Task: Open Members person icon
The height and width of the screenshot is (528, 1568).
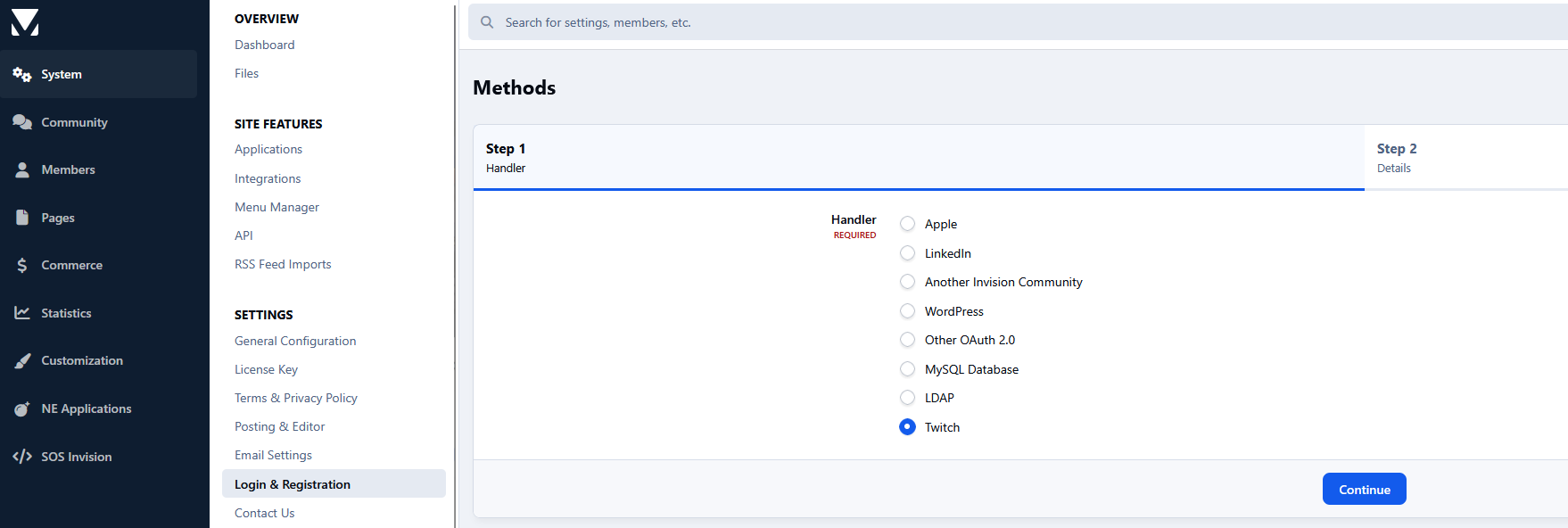Action: (22, 169)
